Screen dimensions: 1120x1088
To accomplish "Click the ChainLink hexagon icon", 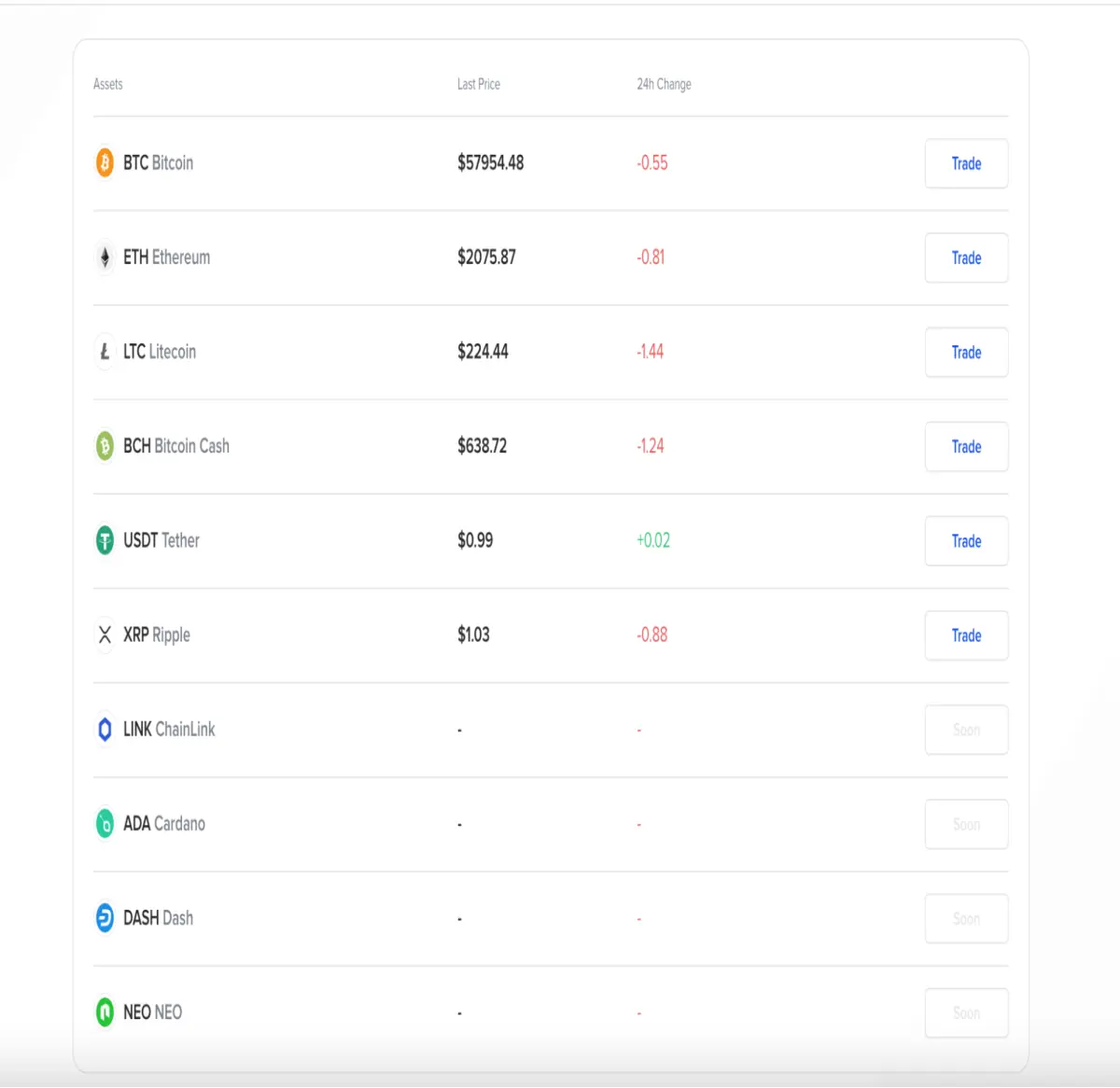I will [x=105, y=729].
